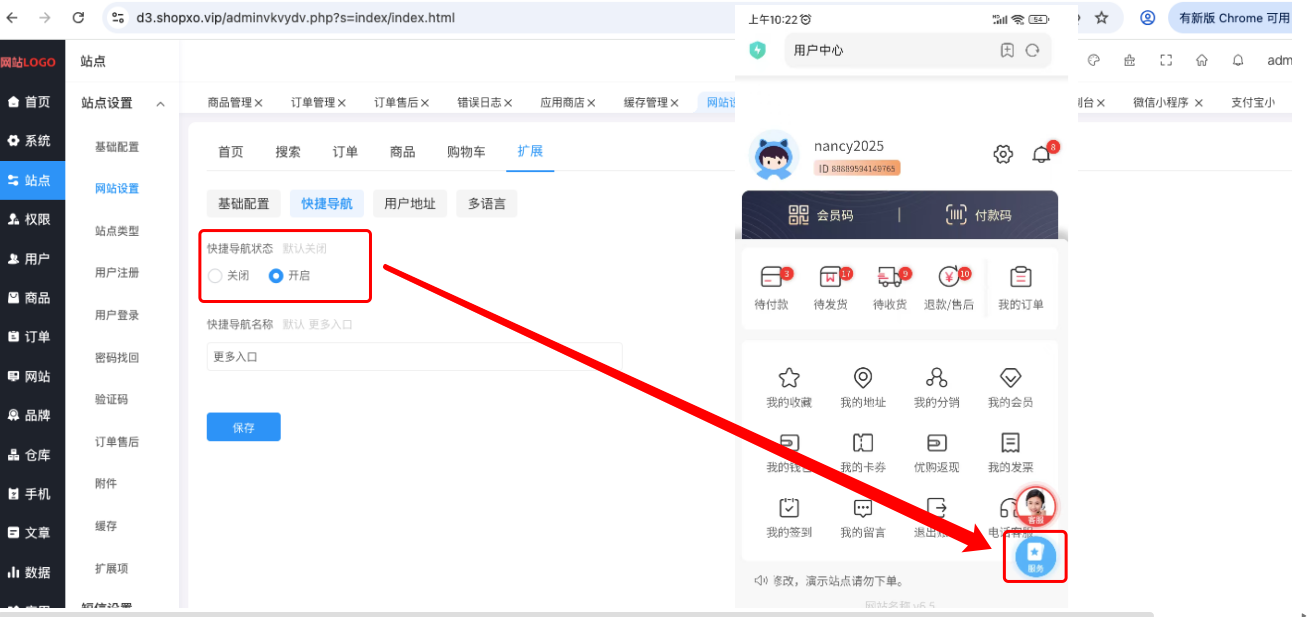Open the 多语言 sub-tab

tap(486, 204)
